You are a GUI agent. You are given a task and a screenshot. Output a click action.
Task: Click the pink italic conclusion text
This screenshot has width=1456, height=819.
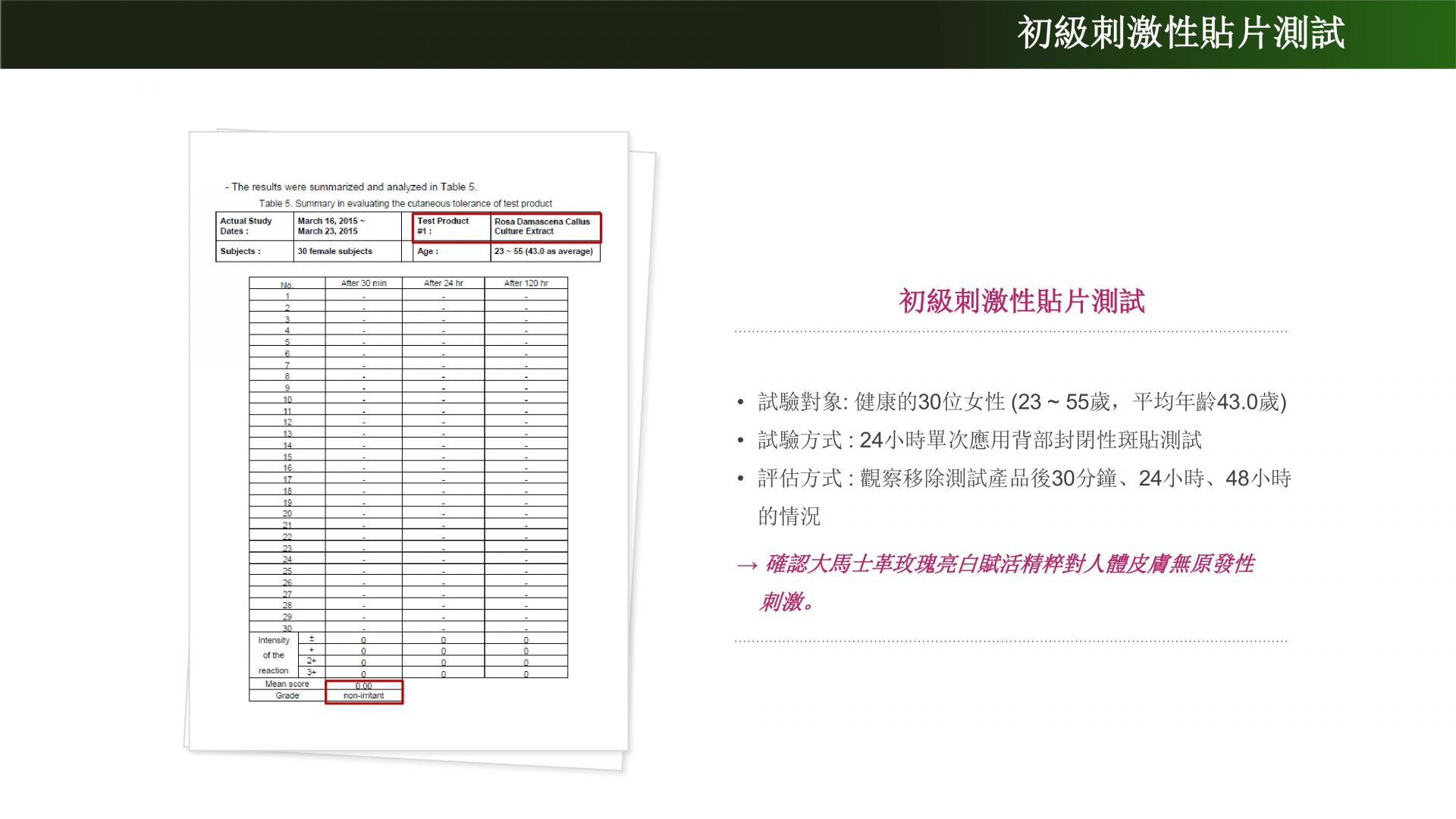click(1009, 564)
